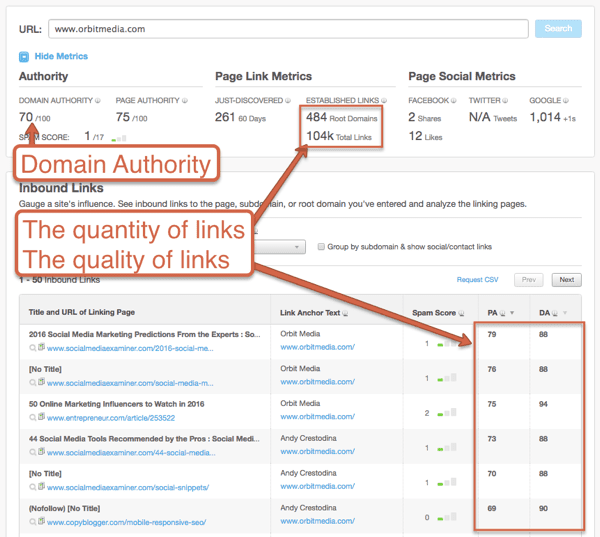Click title '50 Online Marketing Influencers to Watch in 2016'
The image size is (600, 537).
pyautogui.click(x=116, y=404)
